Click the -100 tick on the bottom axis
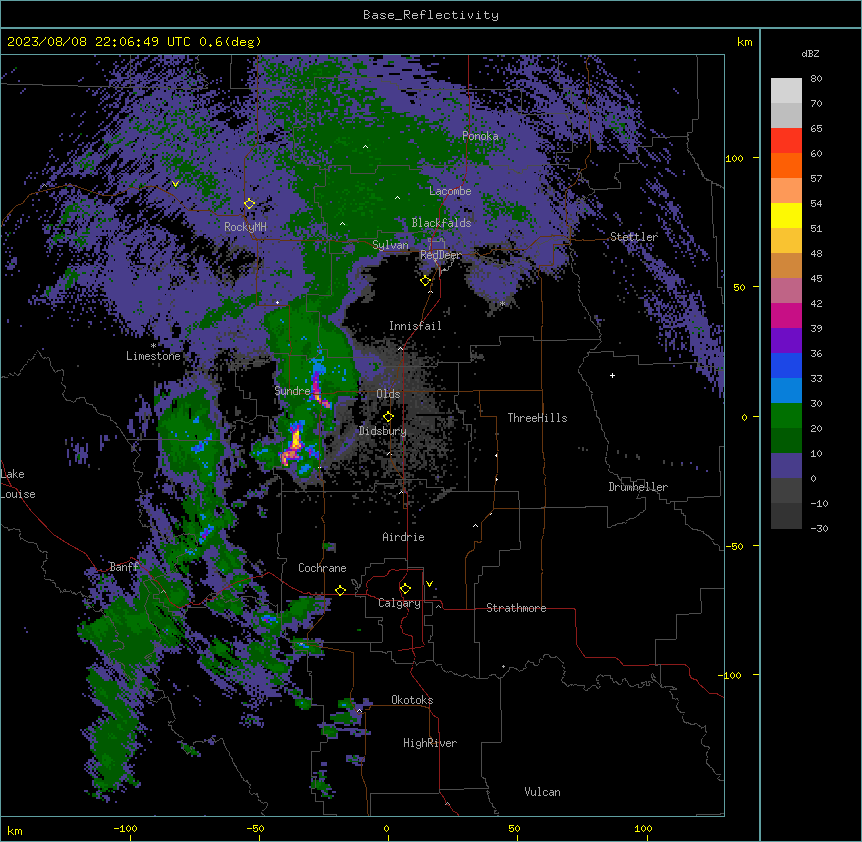The image size is (862, 842). click(125, 828)
